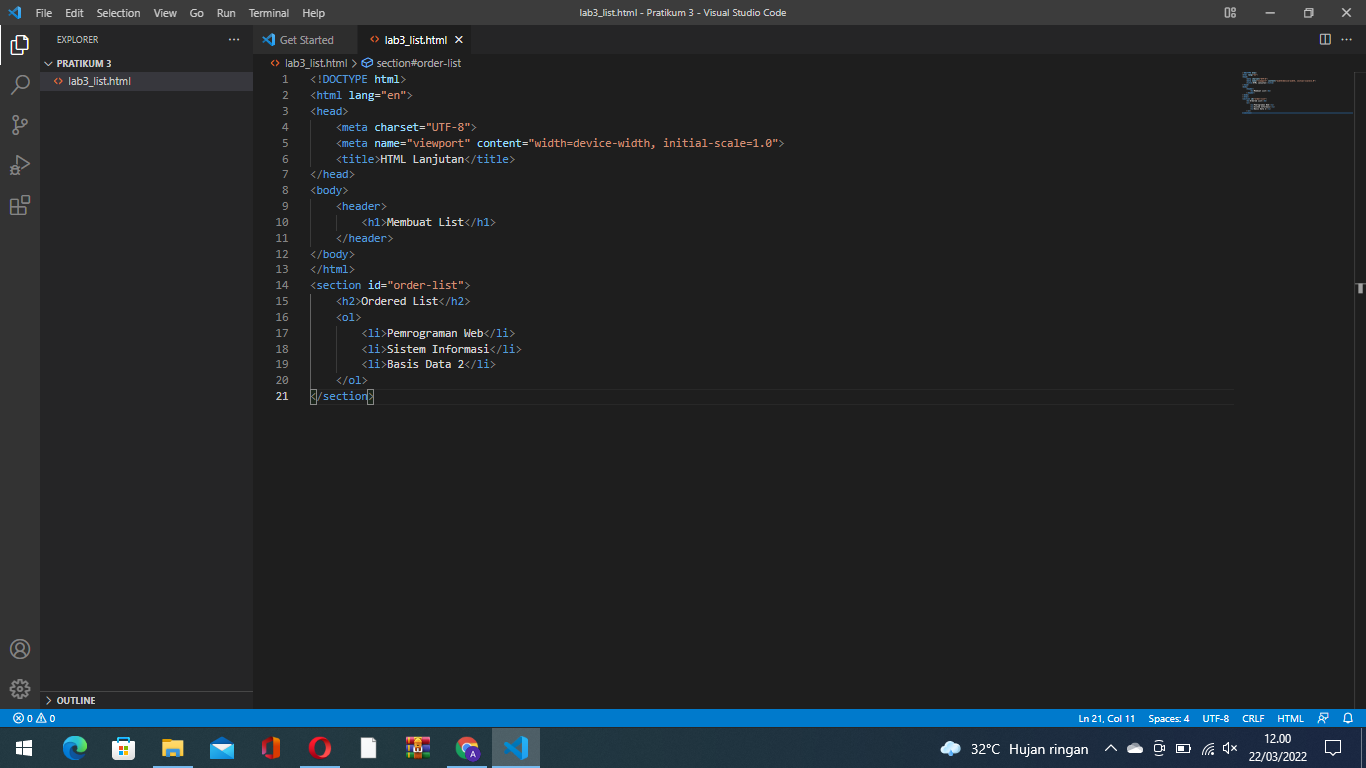1366x768 pixels.
Task: Expand the OUTLINE section
Action: tap(146, 700)
